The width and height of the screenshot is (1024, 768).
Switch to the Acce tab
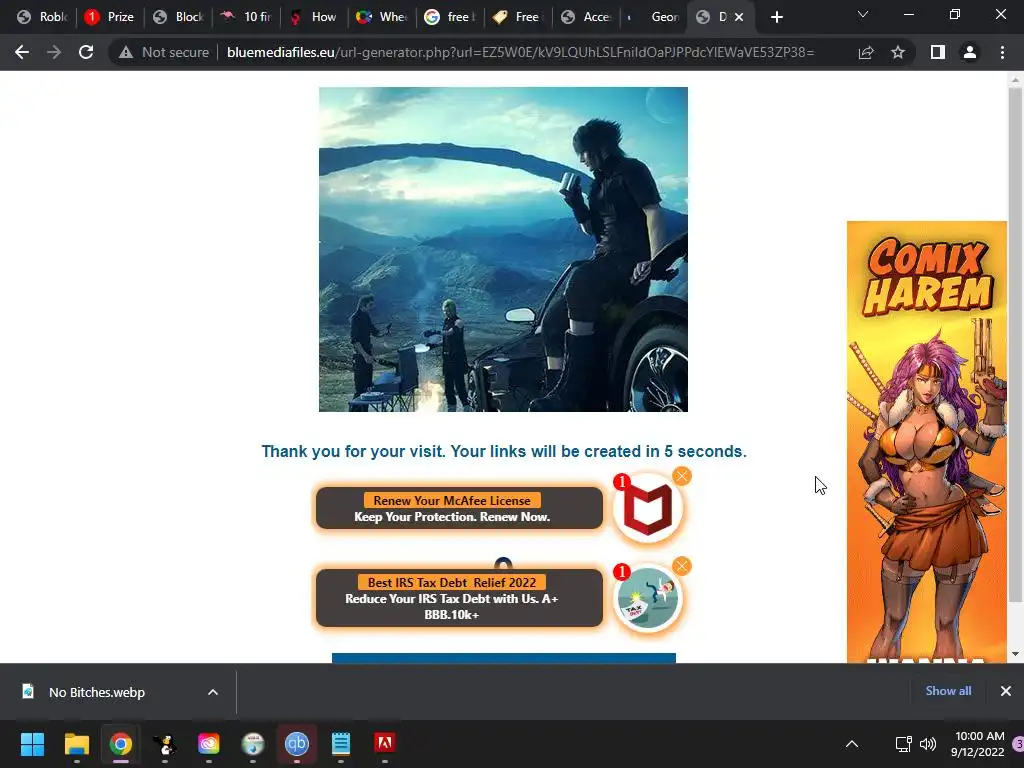click(585, 17)
